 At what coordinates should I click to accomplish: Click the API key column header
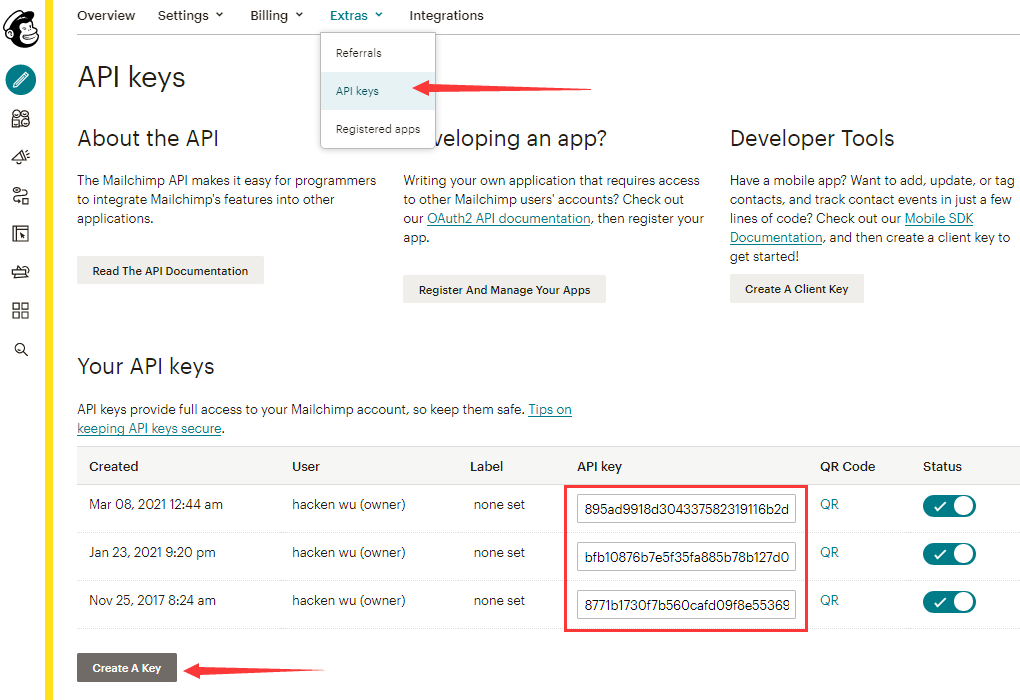(599, 466)
